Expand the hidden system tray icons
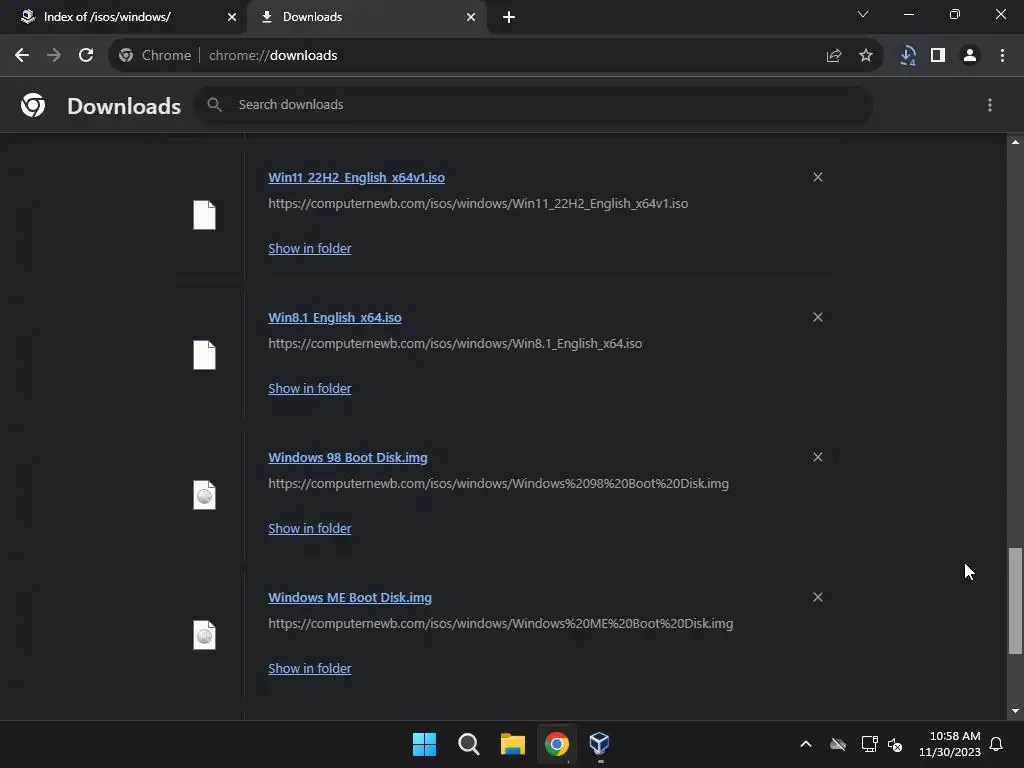This screenshot has height=768, width=1024. (x=806, y=744)
